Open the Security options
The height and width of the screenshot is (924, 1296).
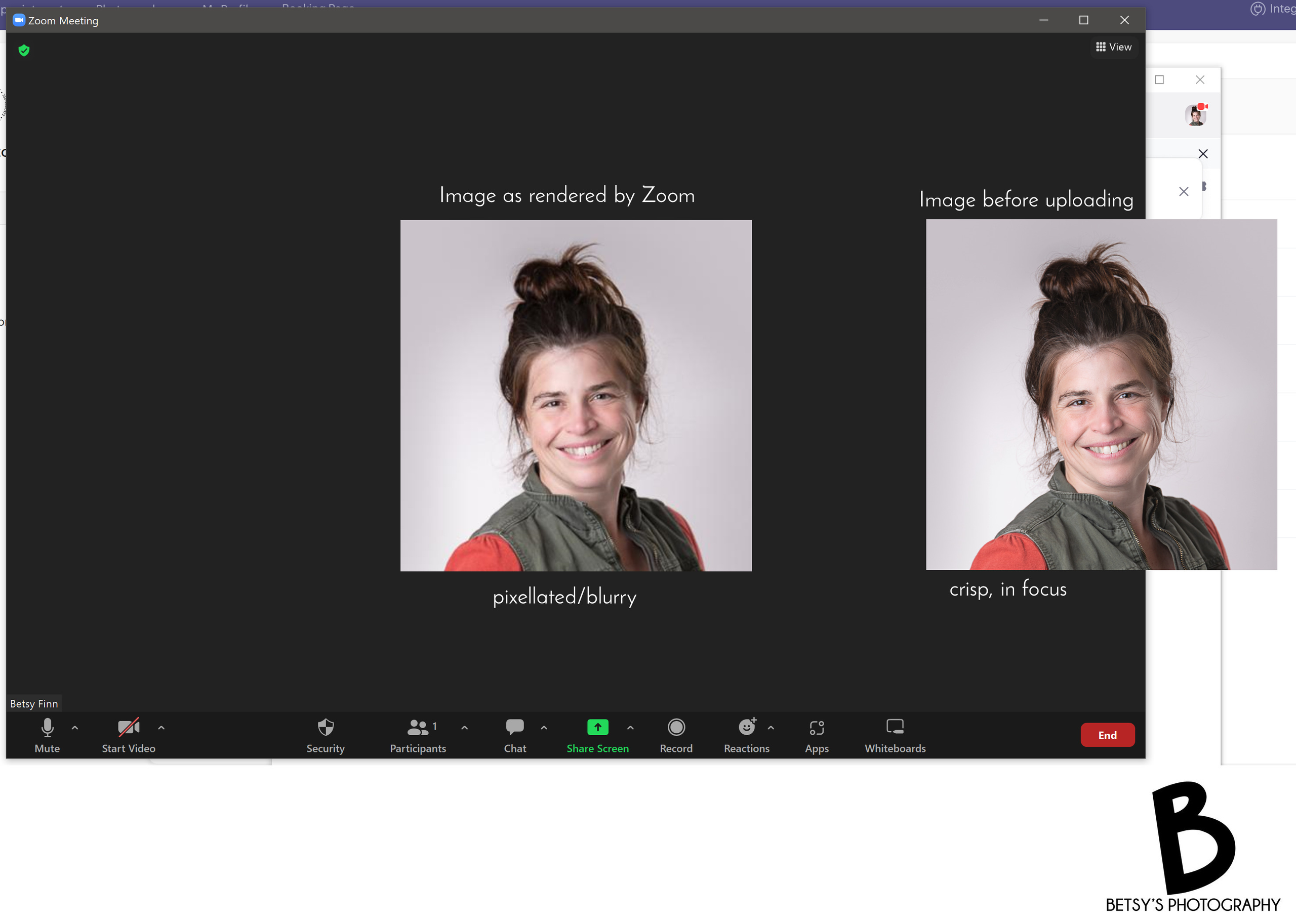(325, 735)
